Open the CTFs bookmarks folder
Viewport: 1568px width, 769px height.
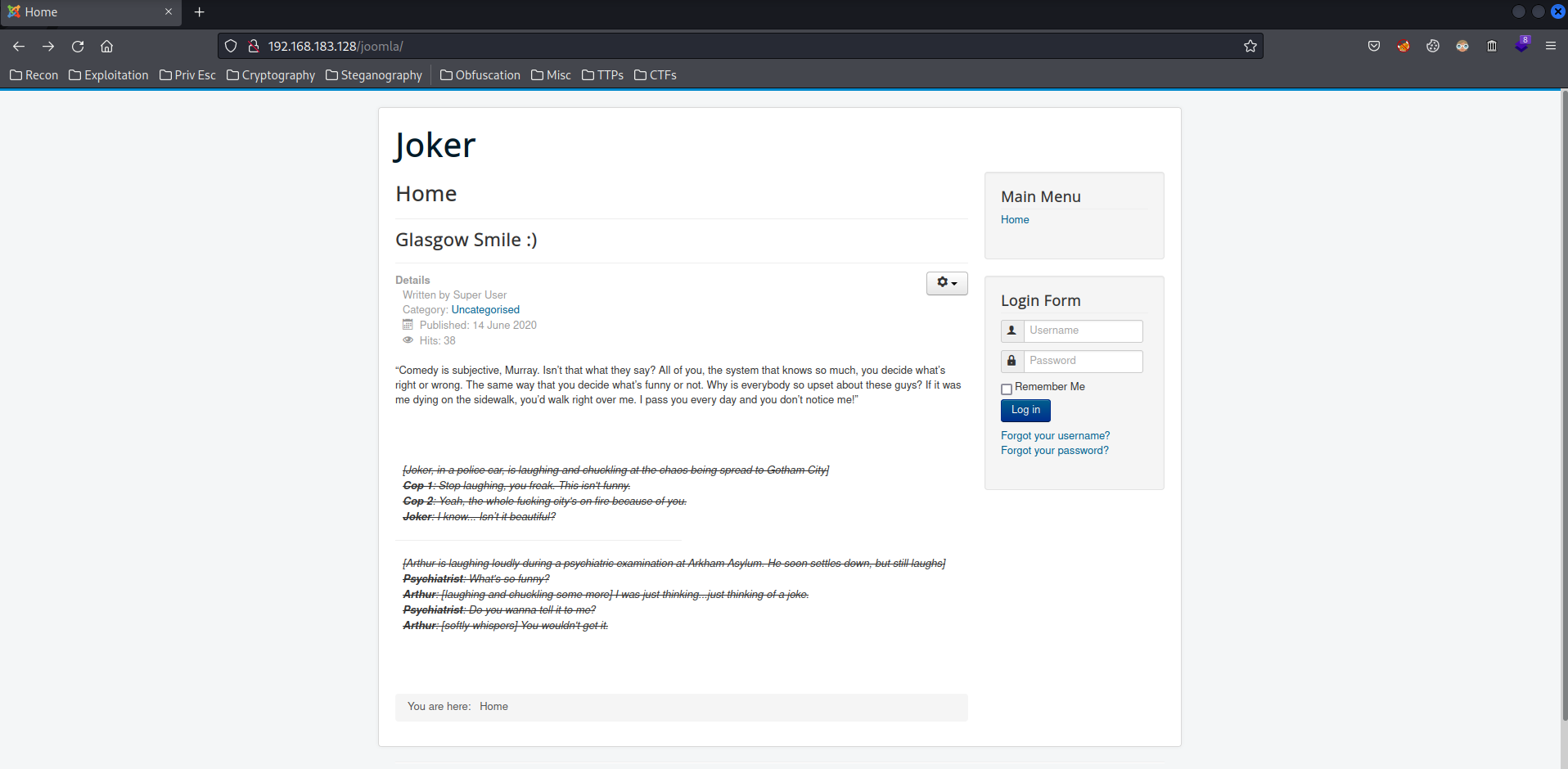[x=656, y=75]
